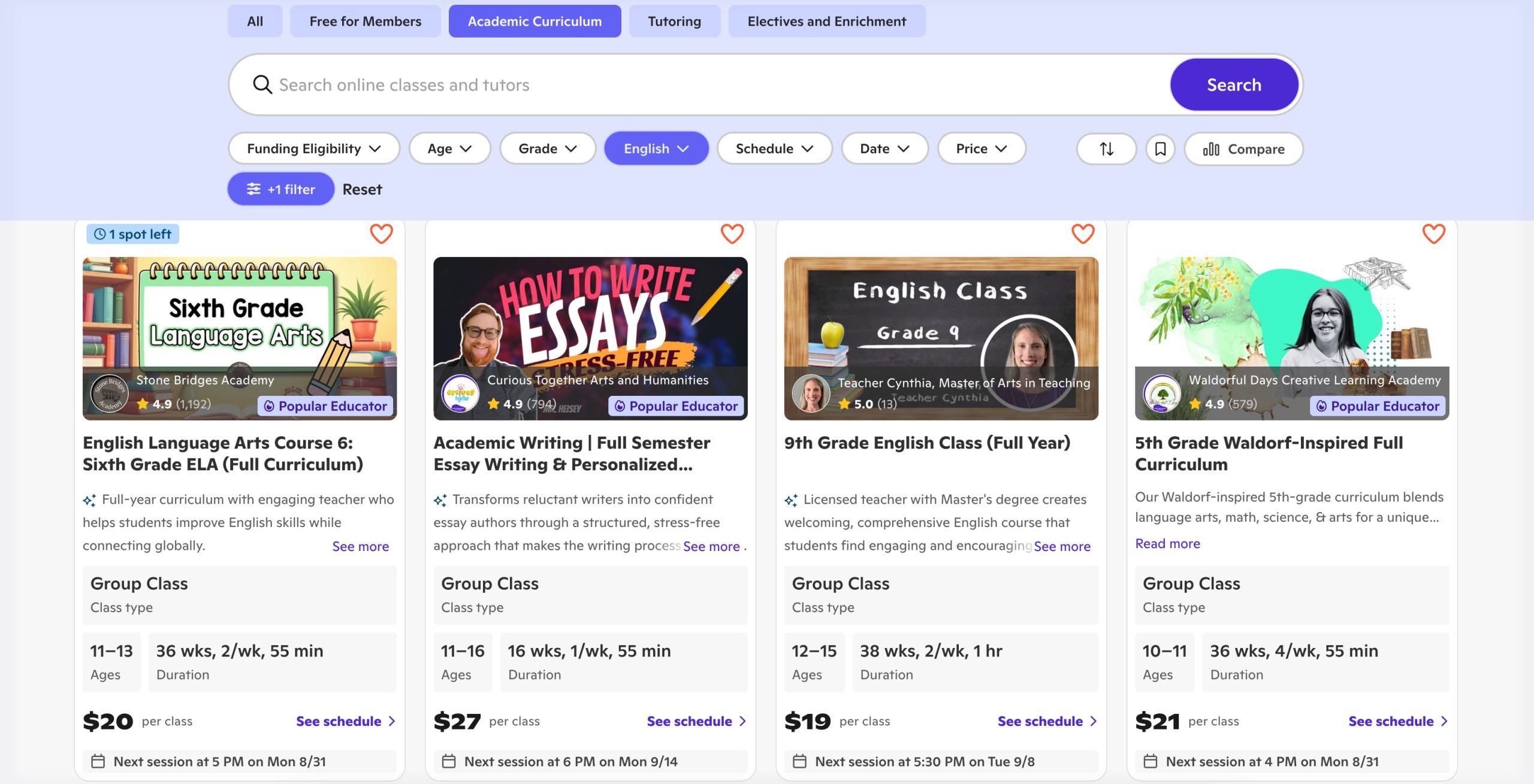The image size is (1534, 784).
Task: Expand See more on 9th Grade English description
Action: coord(1062,546)
